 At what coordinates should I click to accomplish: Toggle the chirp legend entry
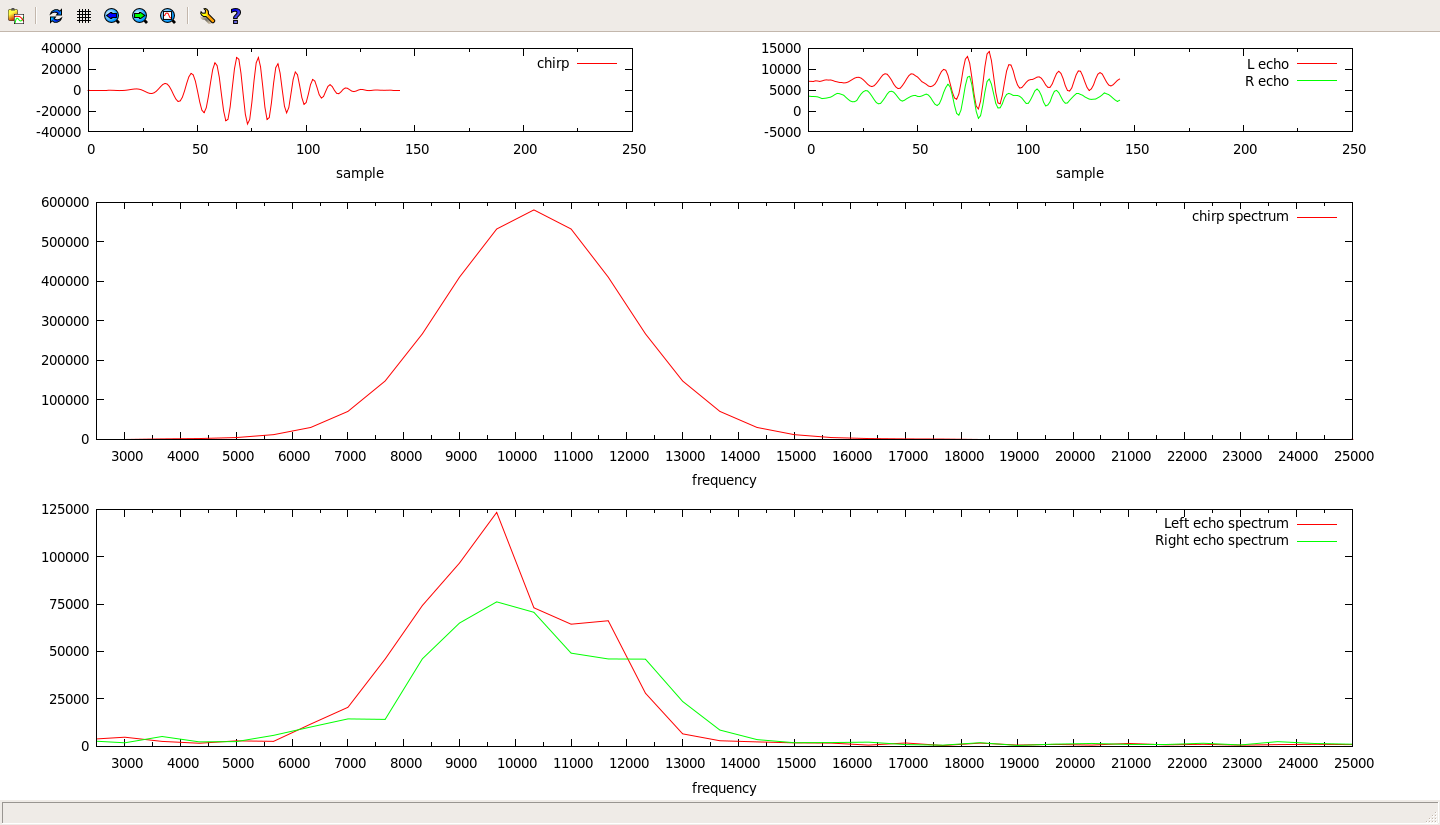[x=553, y=64]
